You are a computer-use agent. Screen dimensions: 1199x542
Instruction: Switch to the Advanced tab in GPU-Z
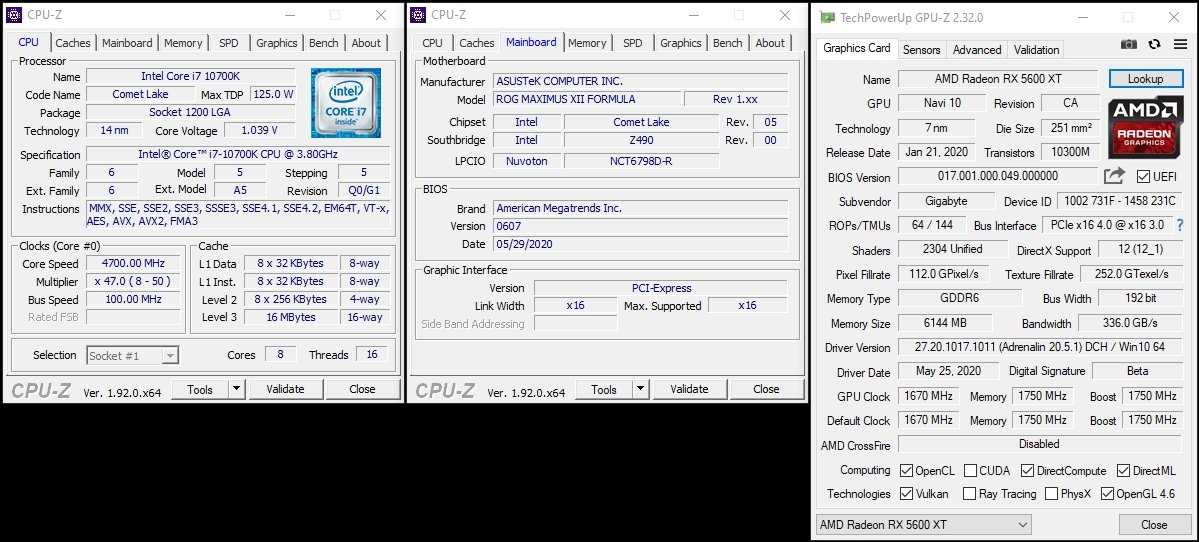pos(977,49)
